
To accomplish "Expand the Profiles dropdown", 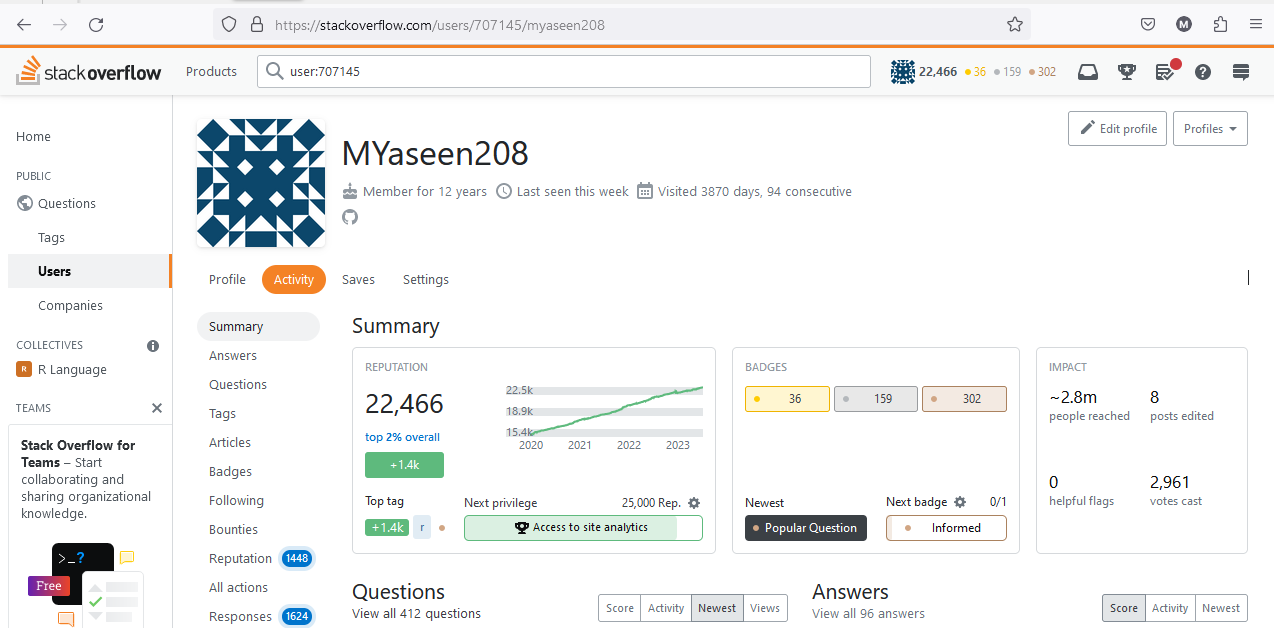I will [x=1210, y=129].
